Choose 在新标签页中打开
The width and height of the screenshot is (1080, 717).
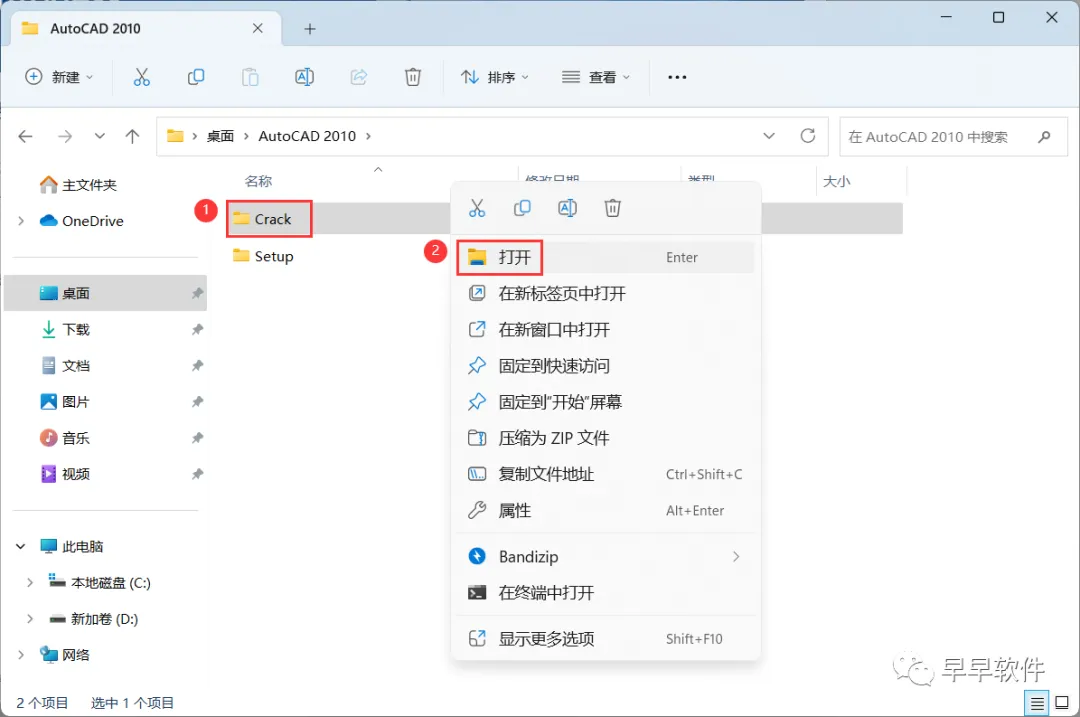click(x=606, y=293)
